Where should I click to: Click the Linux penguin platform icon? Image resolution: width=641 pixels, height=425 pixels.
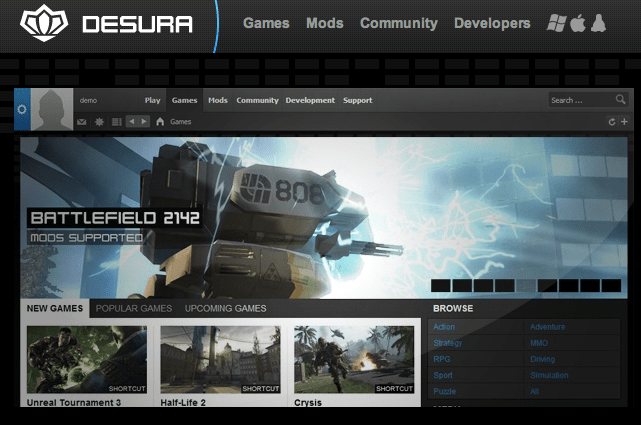click(598, 23)
